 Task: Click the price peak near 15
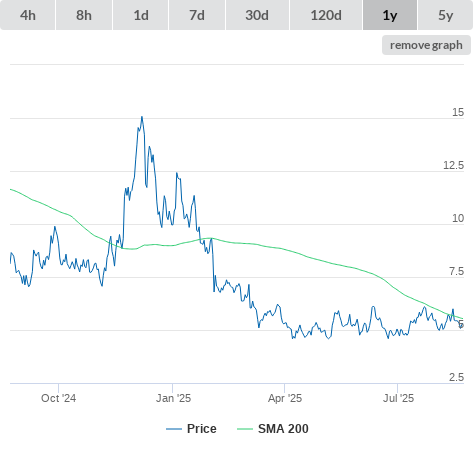tap(142, 117)
